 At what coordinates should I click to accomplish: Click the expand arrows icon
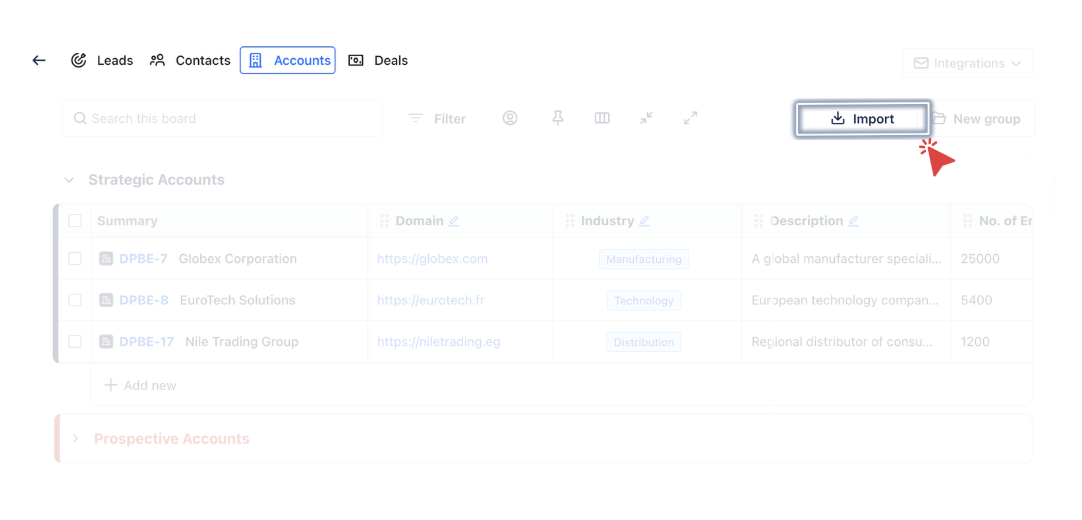[690, 118]
